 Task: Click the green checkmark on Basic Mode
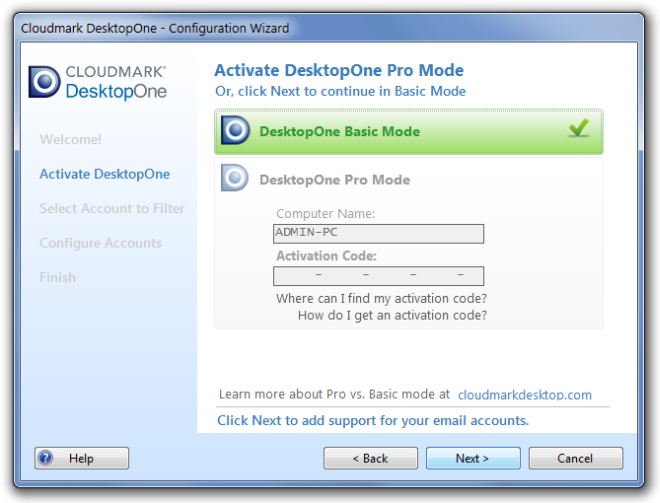(579, 128)
